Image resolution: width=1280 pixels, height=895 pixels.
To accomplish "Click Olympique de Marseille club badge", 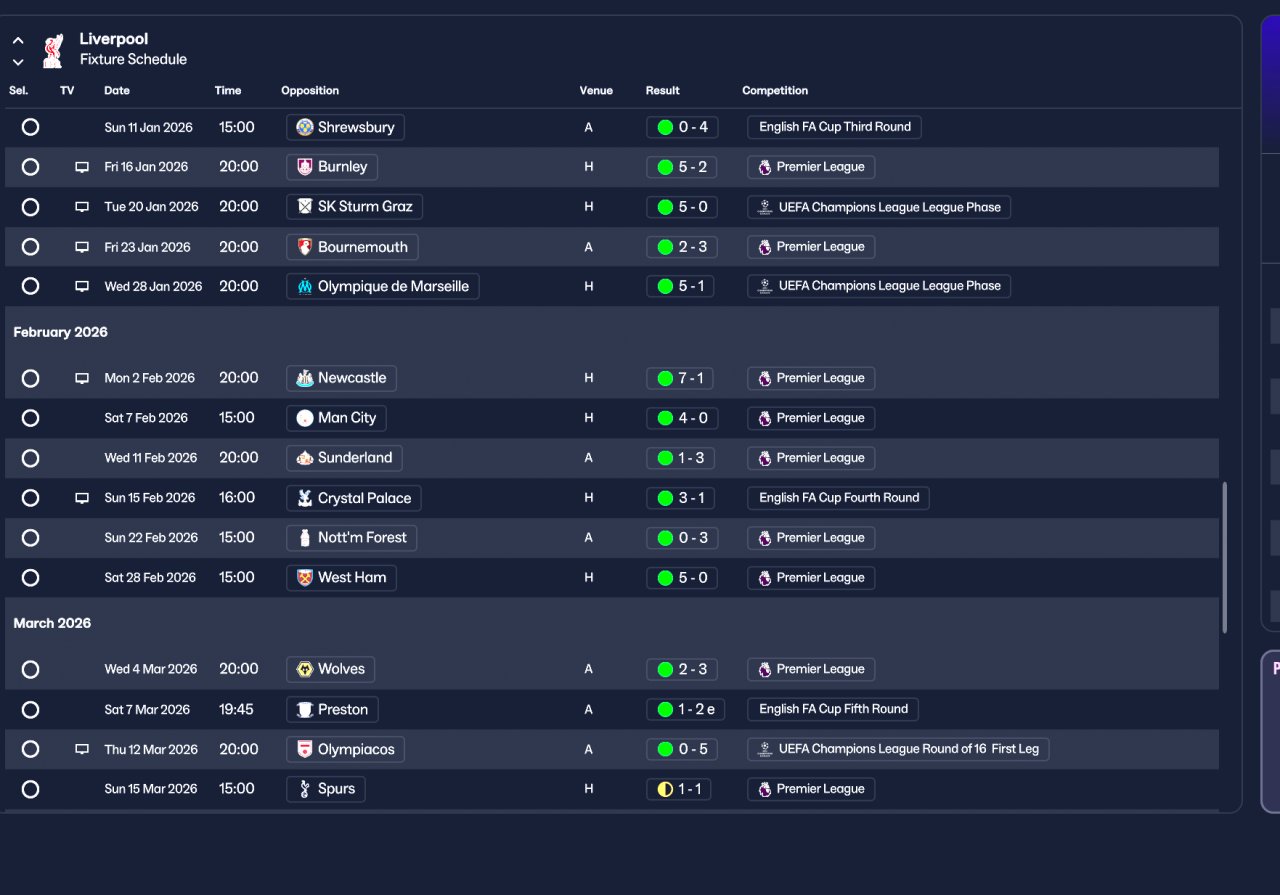I will tap(305, 287).
